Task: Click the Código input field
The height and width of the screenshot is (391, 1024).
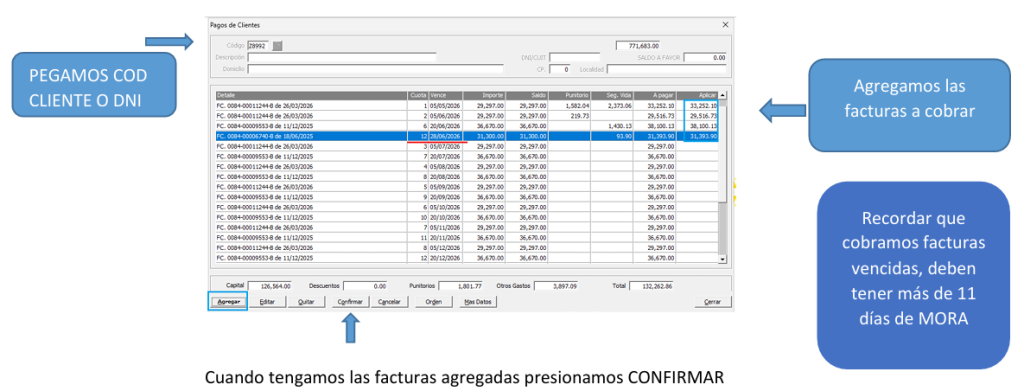Action: pos(259,46)
